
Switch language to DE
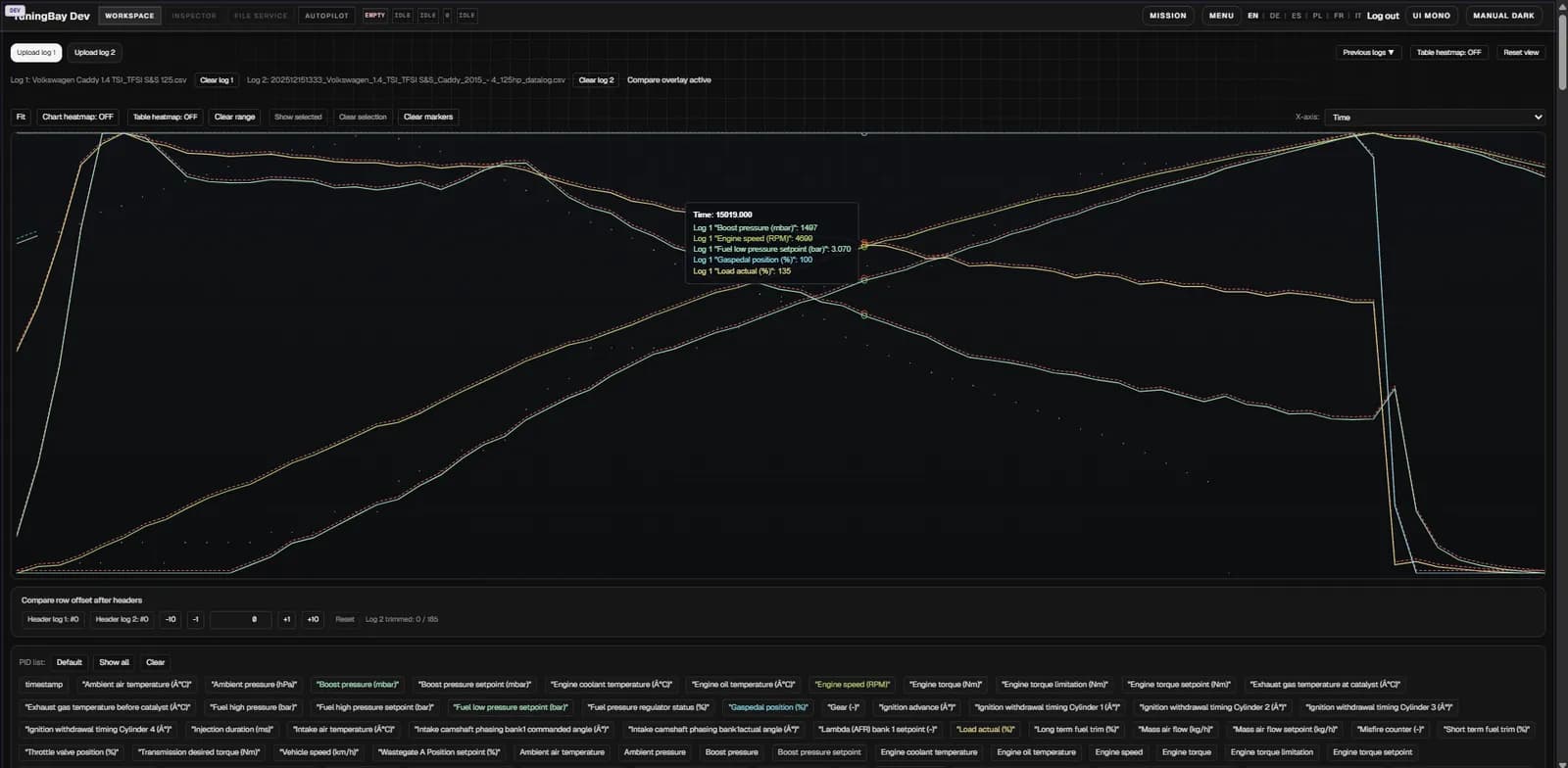1274,16
